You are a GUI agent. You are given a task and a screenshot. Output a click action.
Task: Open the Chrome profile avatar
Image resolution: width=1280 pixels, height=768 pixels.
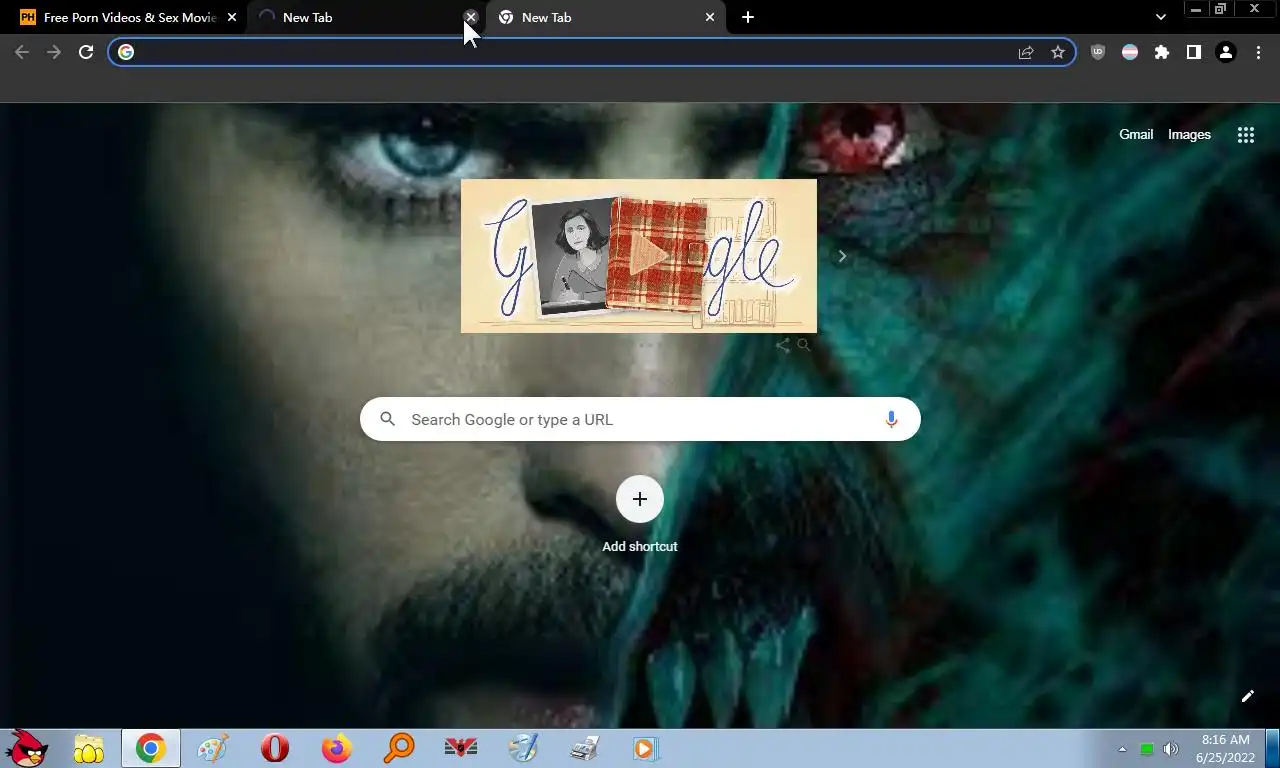point(1226,52)
